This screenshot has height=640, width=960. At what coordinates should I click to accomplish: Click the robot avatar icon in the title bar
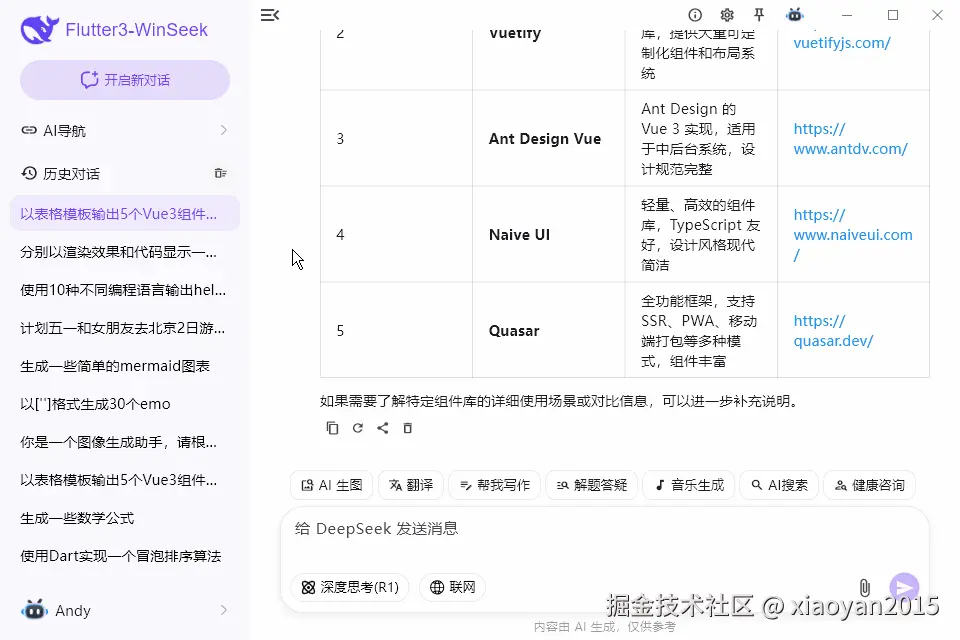click(x=795, y=15)
